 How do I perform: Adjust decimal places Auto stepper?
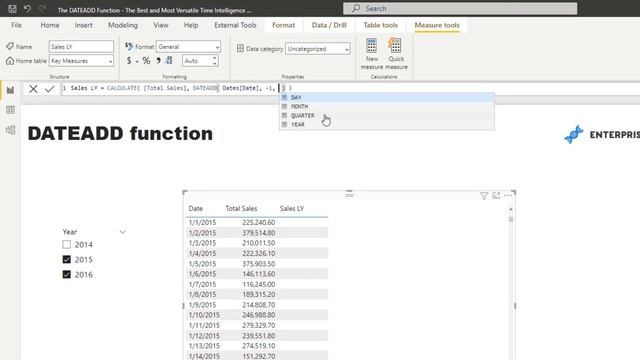coord(215,61)
